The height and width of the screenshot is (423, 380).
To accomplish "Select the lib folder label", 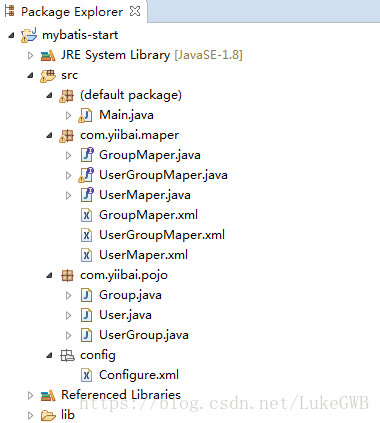I will tap(68, 415).
